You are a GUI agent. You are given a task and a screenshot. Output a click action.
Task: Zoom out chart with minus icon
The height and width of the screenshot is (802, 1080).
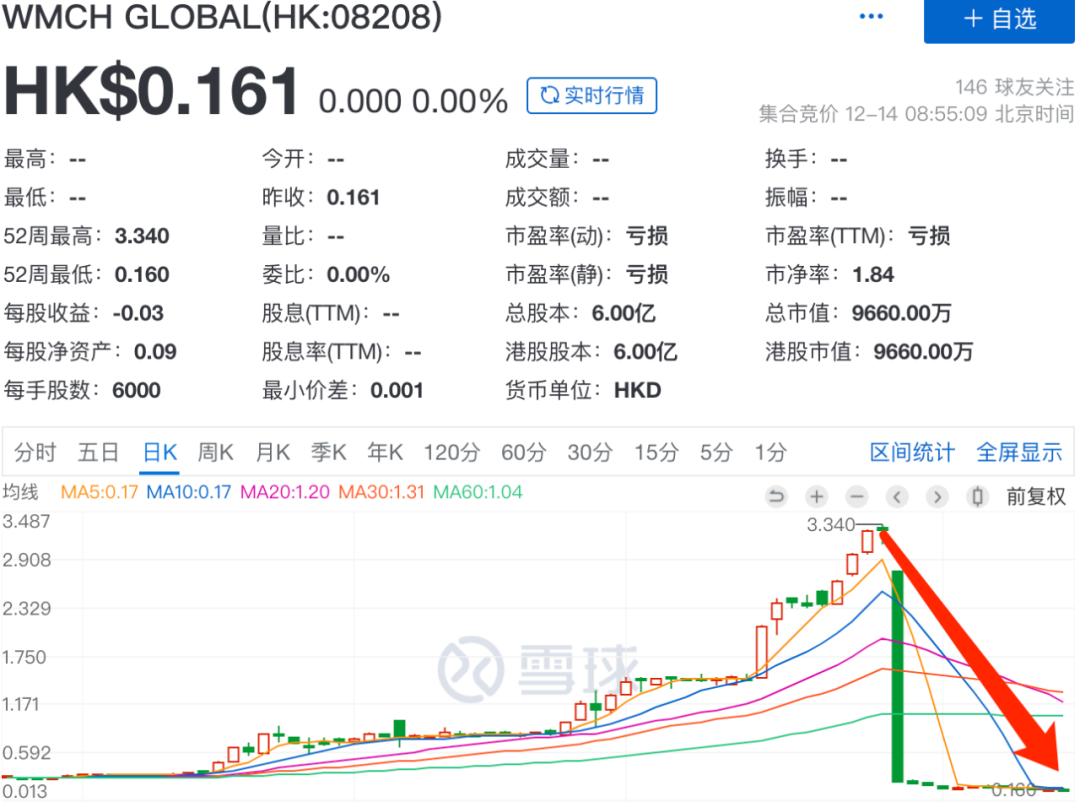coord(857,496)
